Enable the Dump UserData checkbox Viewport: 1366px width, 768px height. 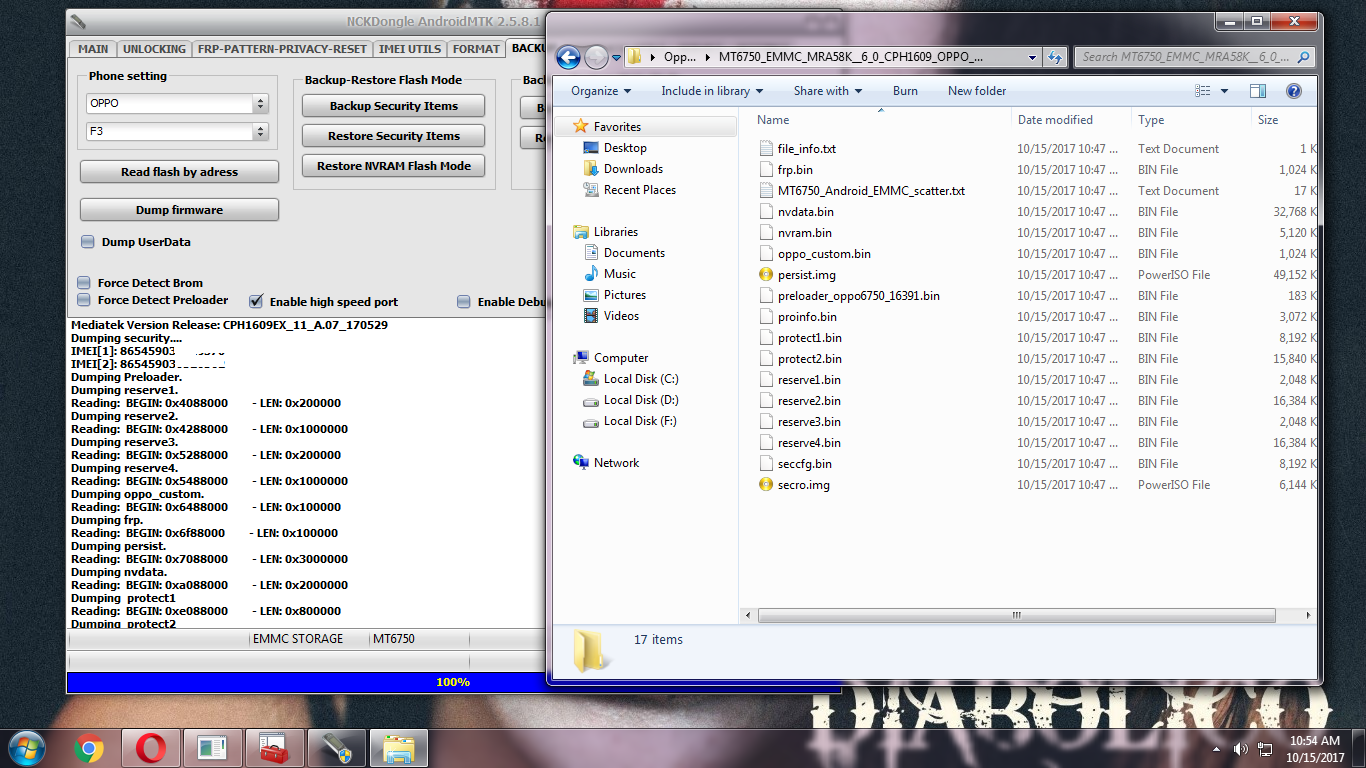point(88,242)
